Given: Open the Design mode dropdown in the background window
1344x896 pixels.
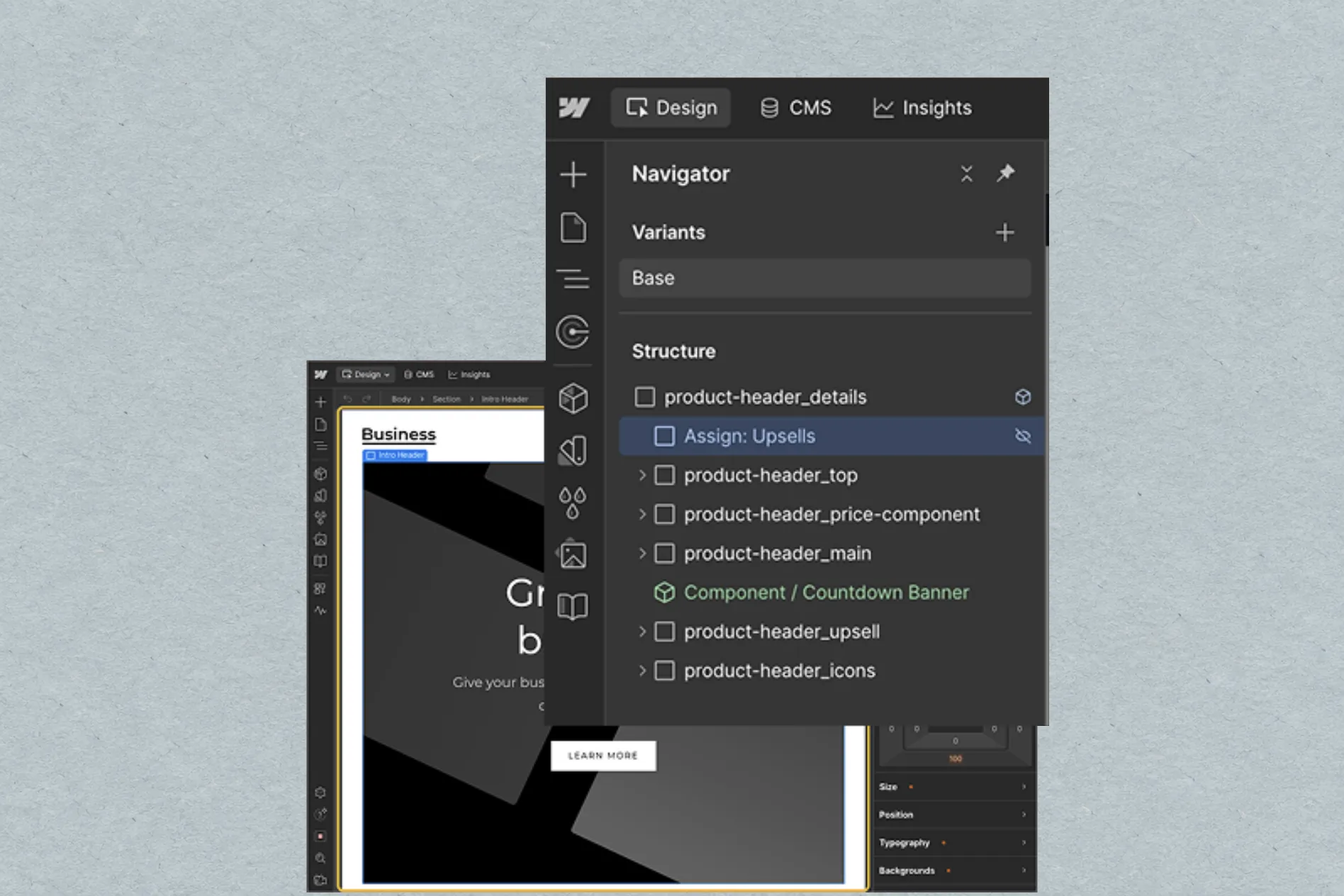Looking at the screenshot, I should 366,374.
